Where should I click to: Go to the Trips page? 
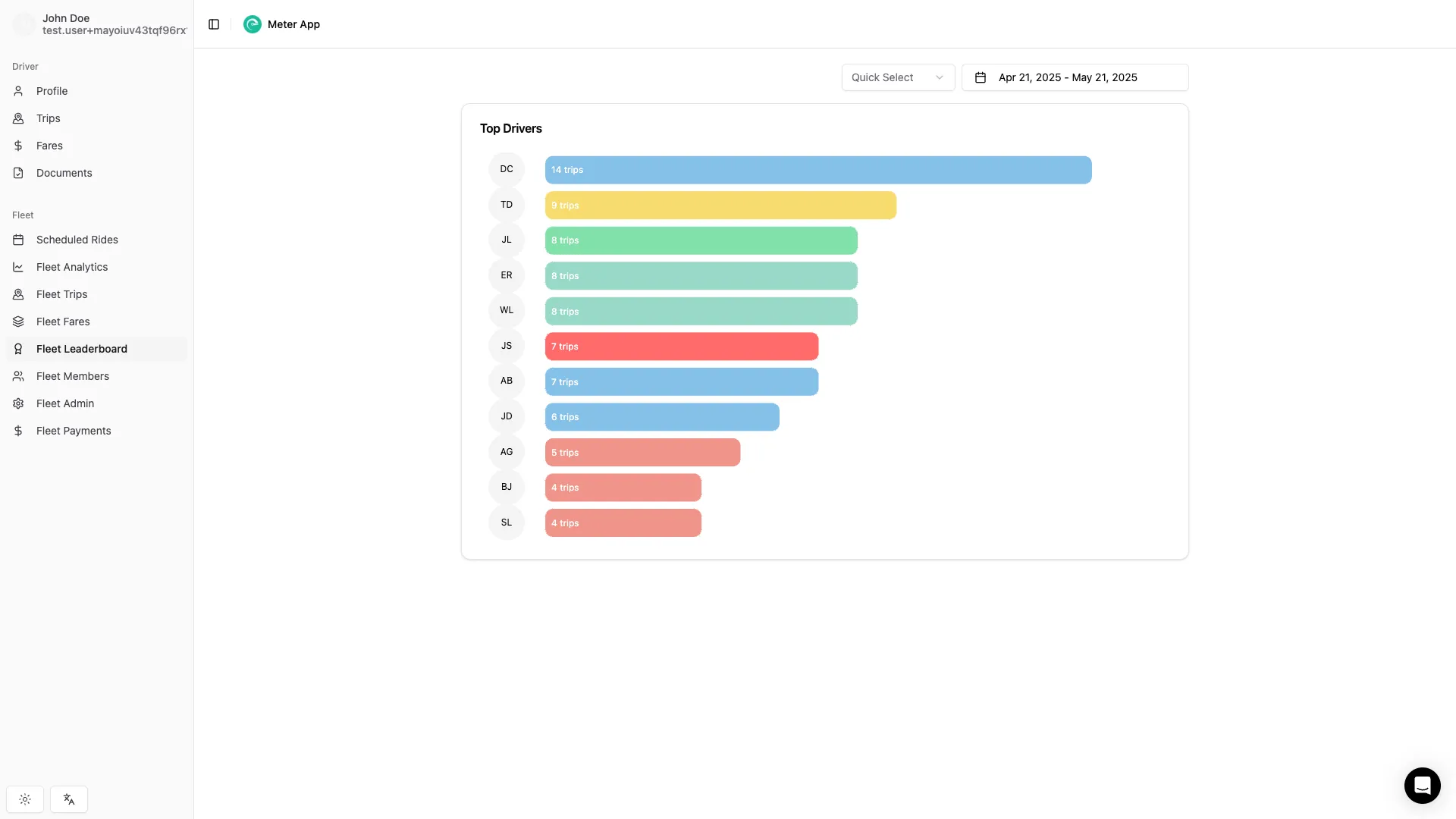pos(49,118)
